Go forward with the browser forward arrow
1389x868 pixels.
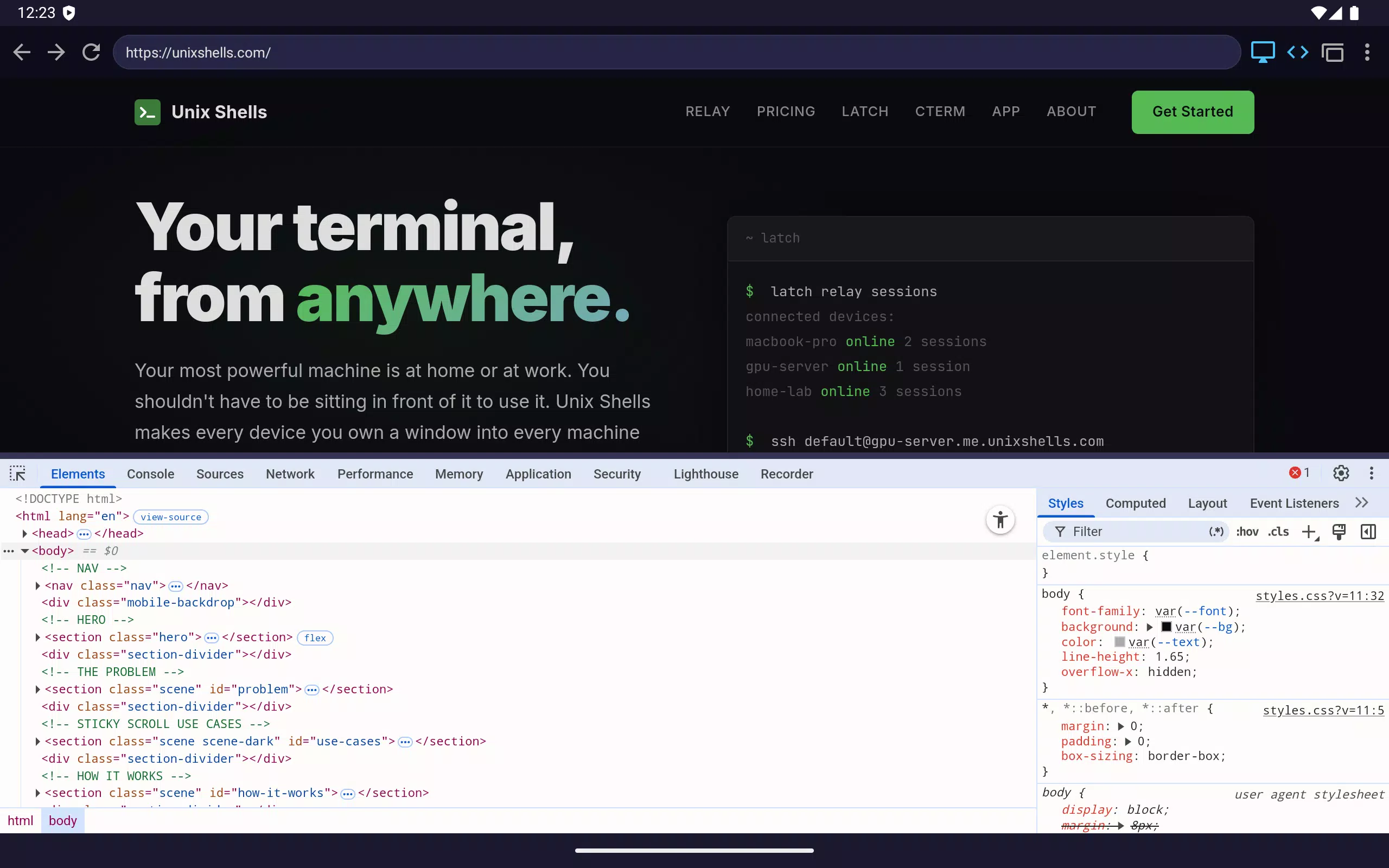[x=56, y=52]
